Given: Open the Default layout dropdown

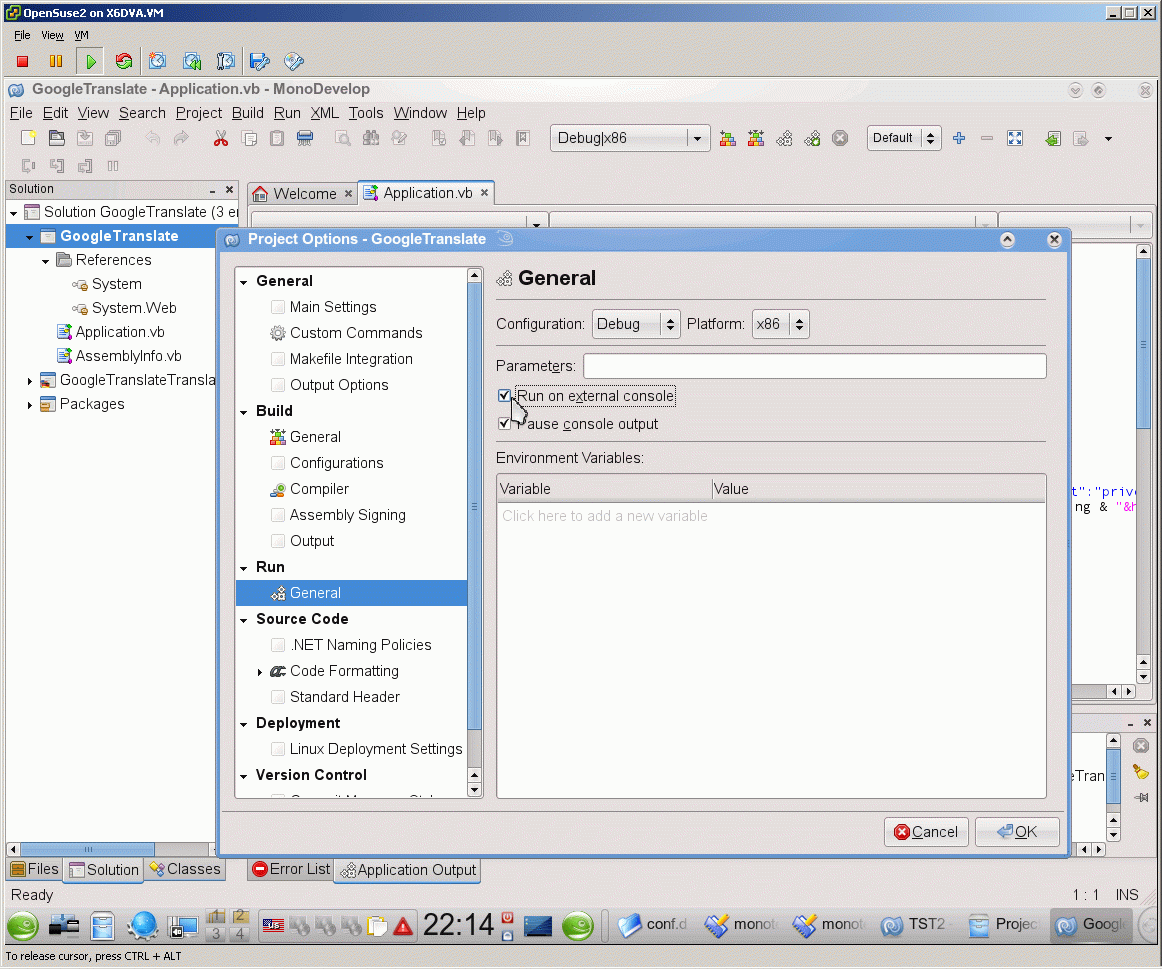Looking at the screenshot, I should pyautogui.click(x=904, y=138).
